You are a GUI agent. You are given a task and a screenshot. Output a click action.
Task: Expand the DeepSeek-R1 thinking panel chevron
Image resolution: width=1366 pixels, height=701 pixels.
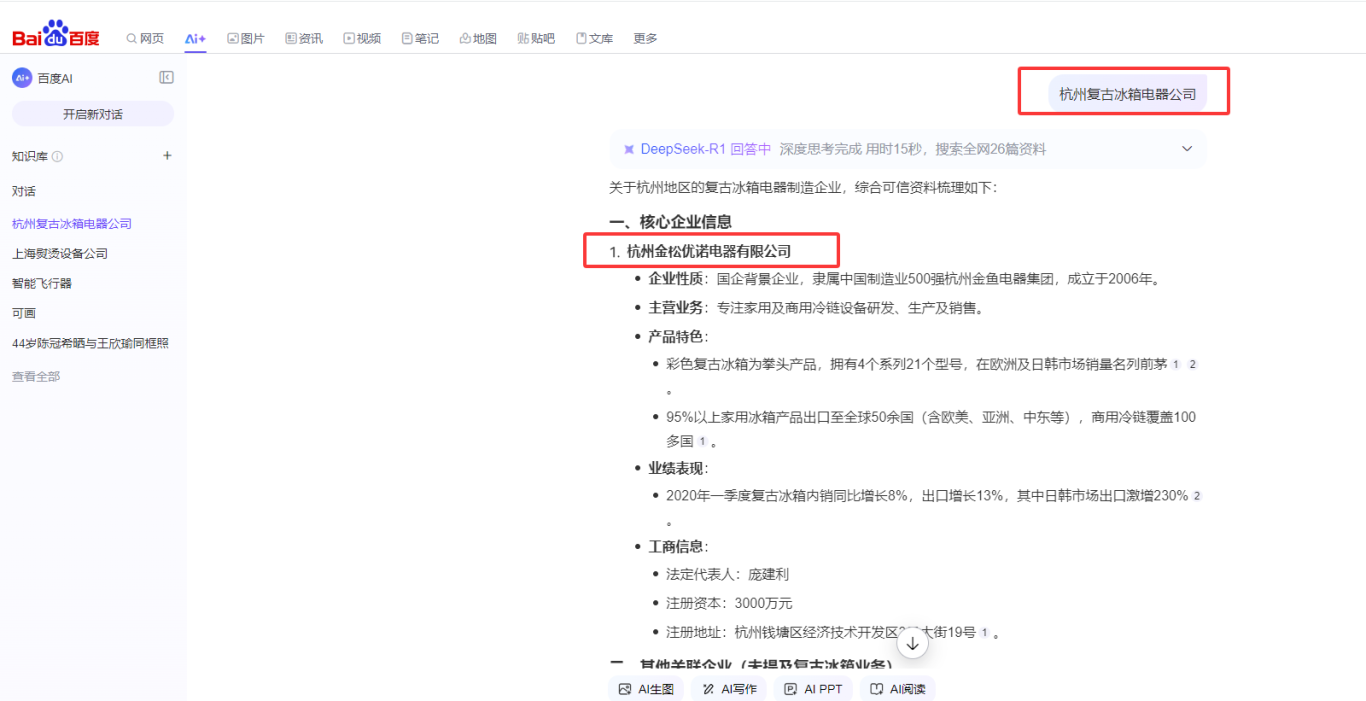1187,149
